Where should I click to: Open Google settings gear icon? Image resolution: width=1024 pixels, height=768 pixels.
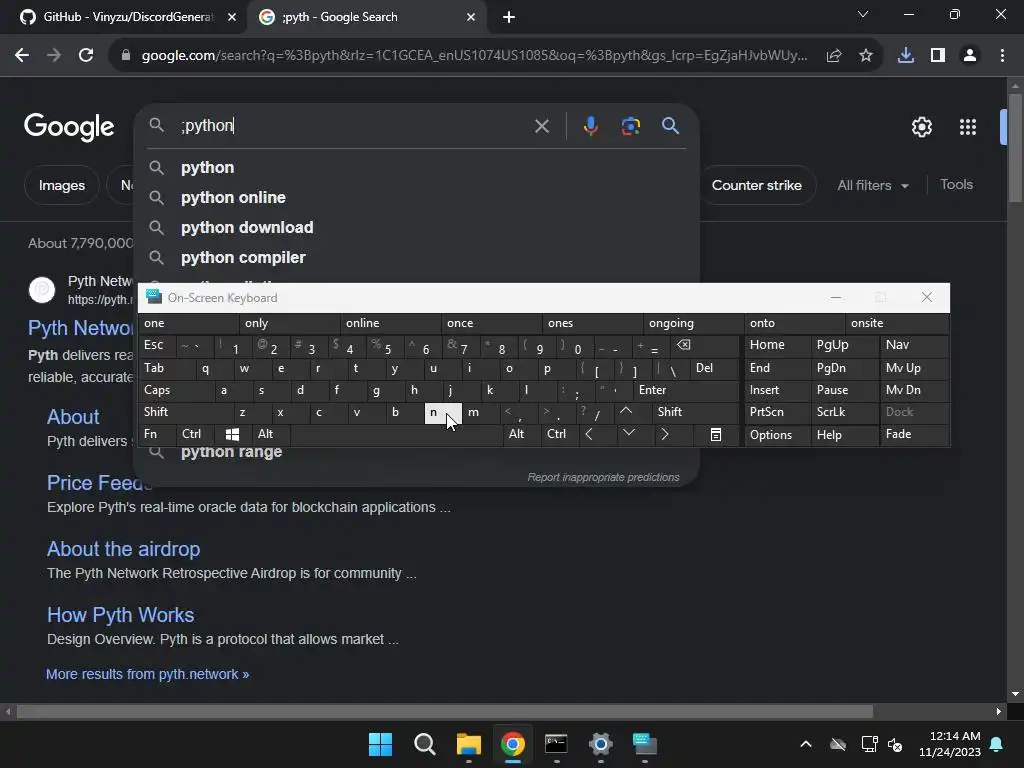pos(921,127)
